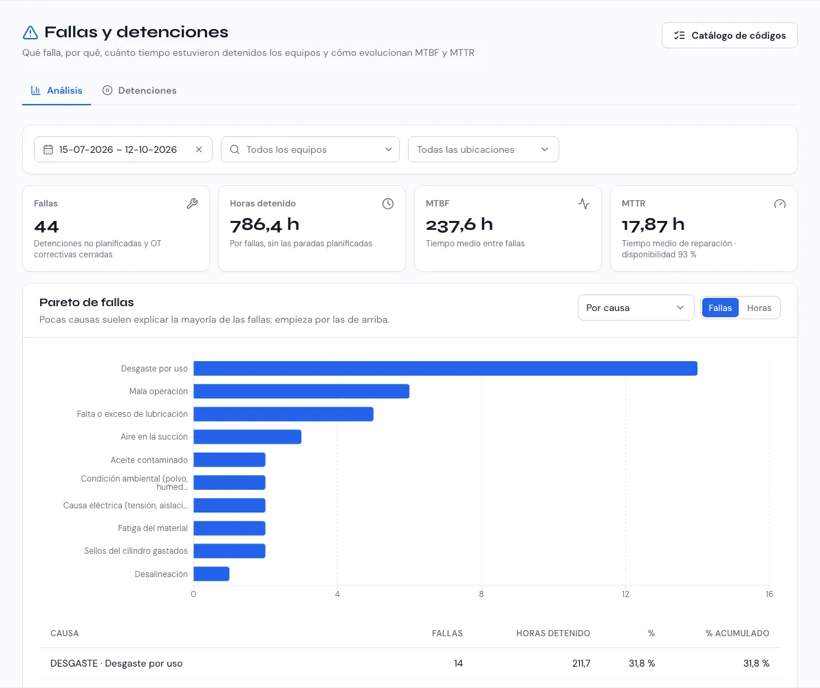Click the 786,4 h value on Horas detenido card
Screen dimensions: 820x688
click(x=265, y=225)
